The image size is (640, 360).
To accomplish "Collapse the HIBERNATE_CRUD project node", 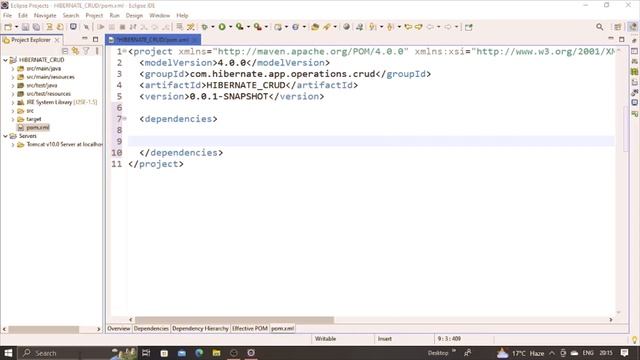I will click(x=5, y=60).
